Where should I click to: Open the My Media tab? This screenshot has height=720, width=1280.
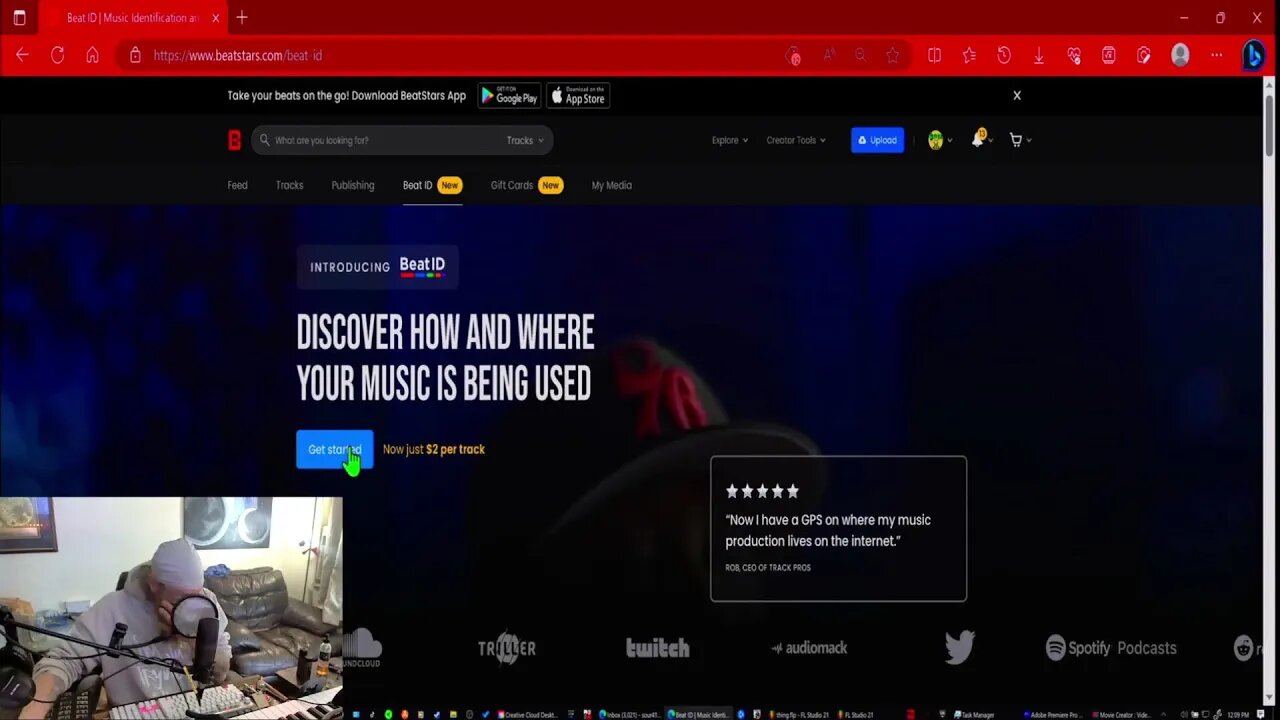click(611, 185)
